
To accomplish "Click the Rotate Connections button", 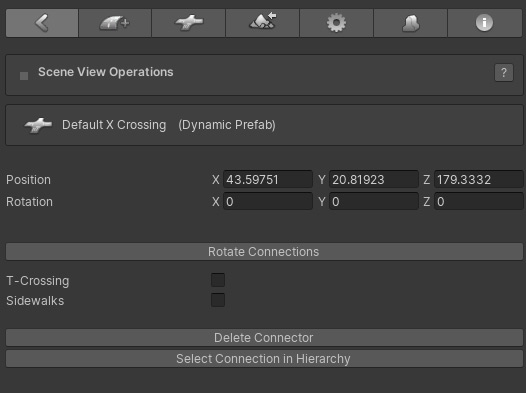I will click(264, 252).
